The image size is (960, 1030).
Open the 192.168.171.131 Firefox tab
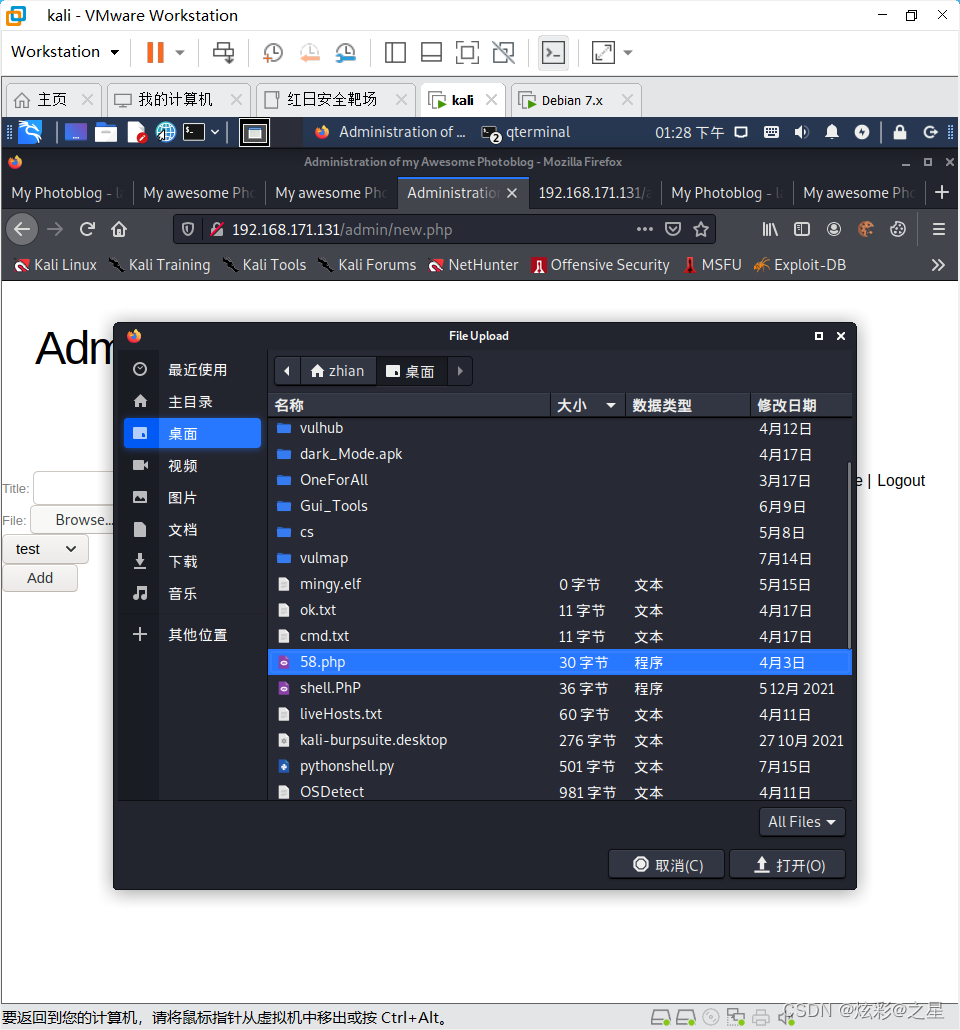[x=594, y=192]
